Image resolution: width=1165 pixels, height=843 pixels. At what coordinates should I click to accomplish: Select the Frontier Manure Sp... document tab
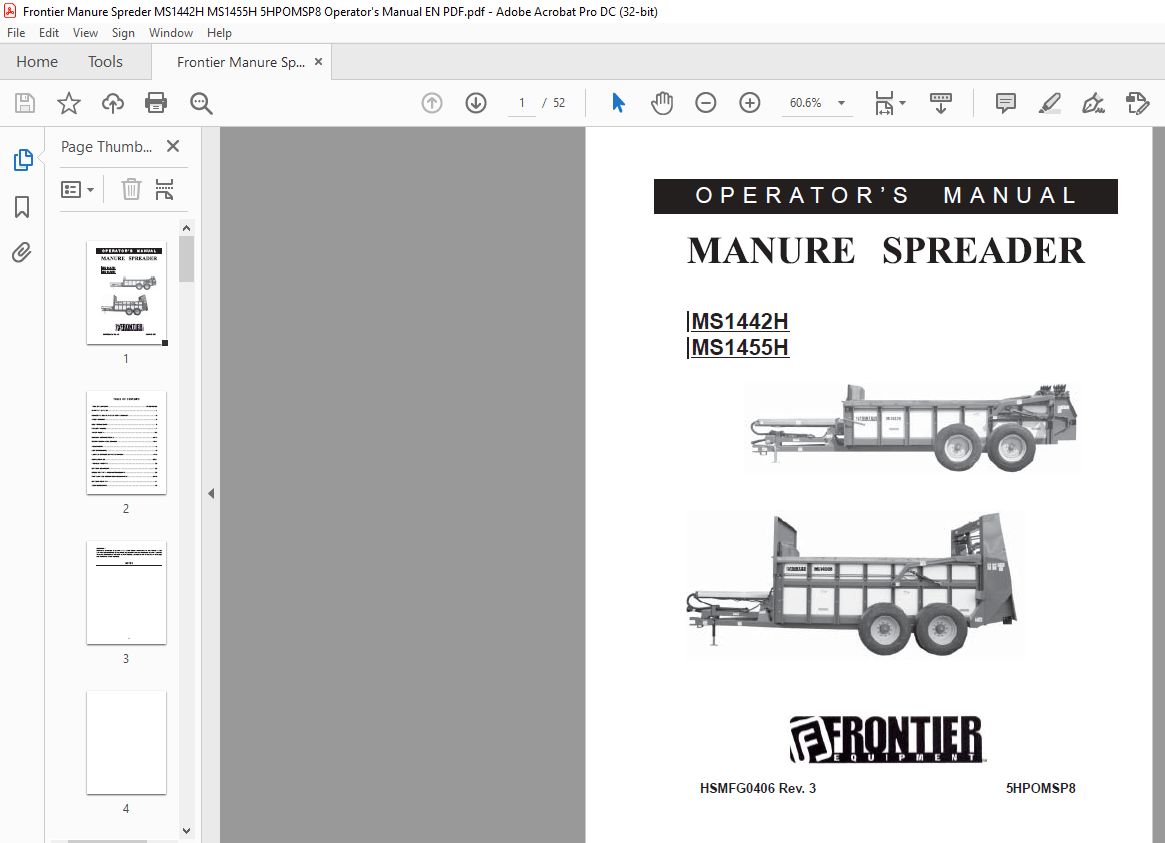tap(241, 62)
